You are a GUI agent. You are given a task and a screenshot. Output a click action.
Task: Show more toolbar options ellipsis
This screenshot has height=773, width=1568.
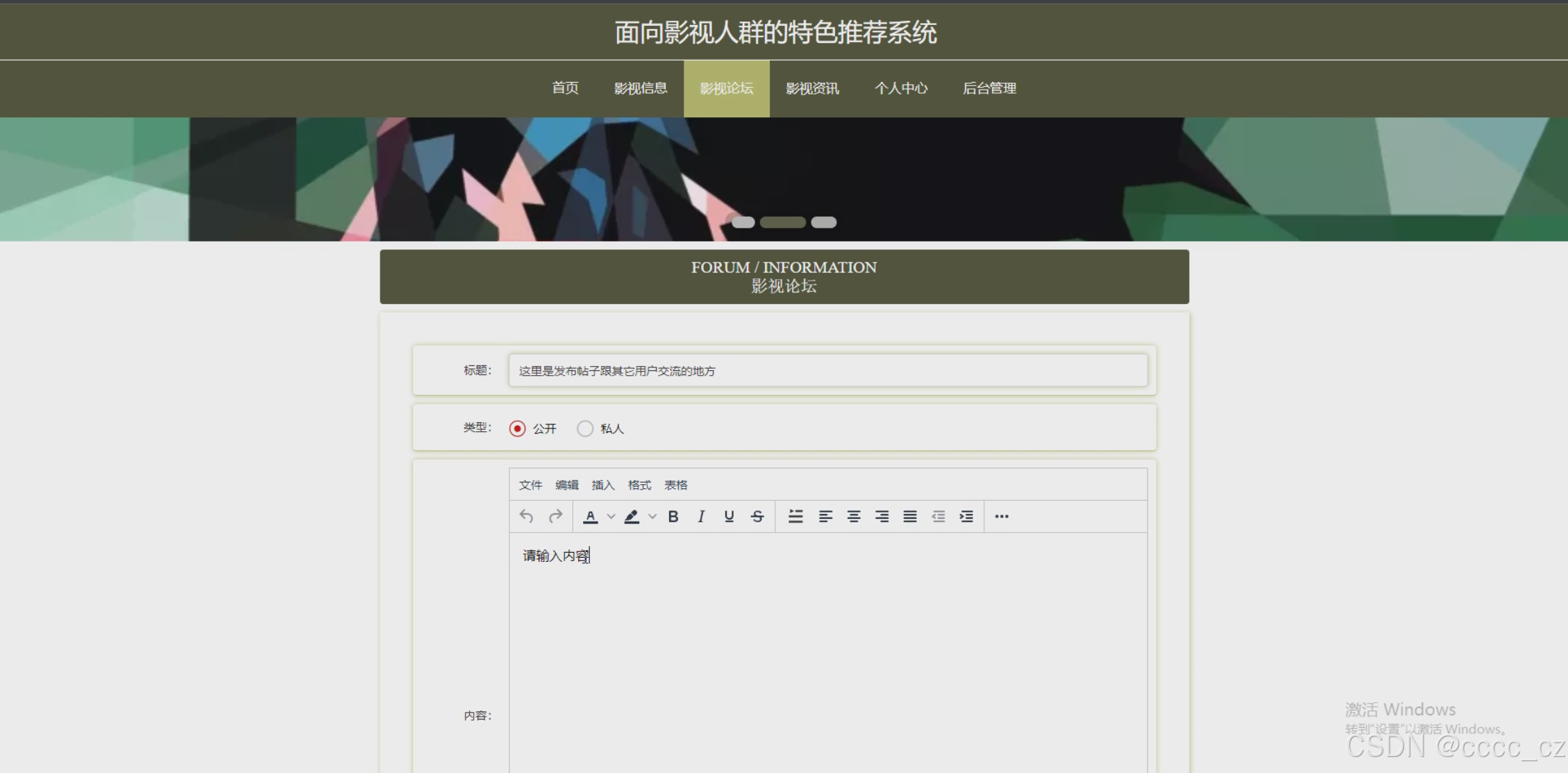click(x=1001, y=516)
